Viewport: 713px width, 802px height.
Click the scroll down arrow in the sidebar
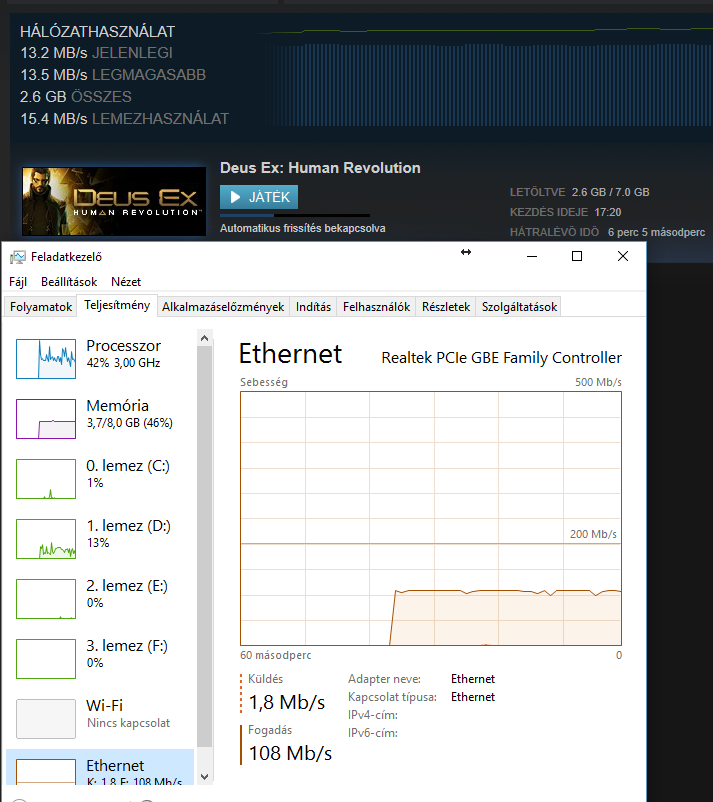coord(204,776)
